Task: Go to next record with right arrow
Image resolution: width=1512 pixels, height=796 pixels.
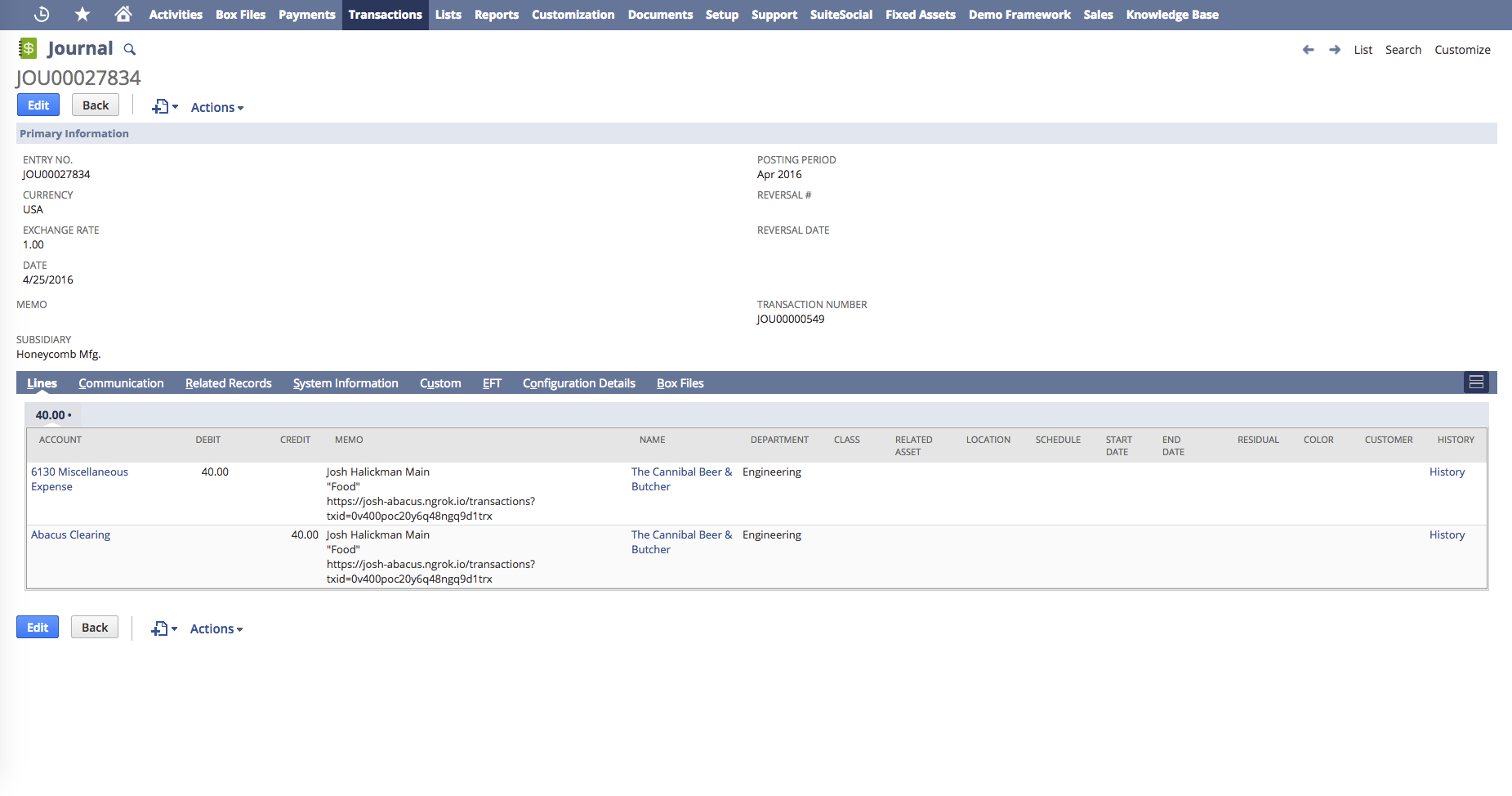Action: (x=1335, y=50)
